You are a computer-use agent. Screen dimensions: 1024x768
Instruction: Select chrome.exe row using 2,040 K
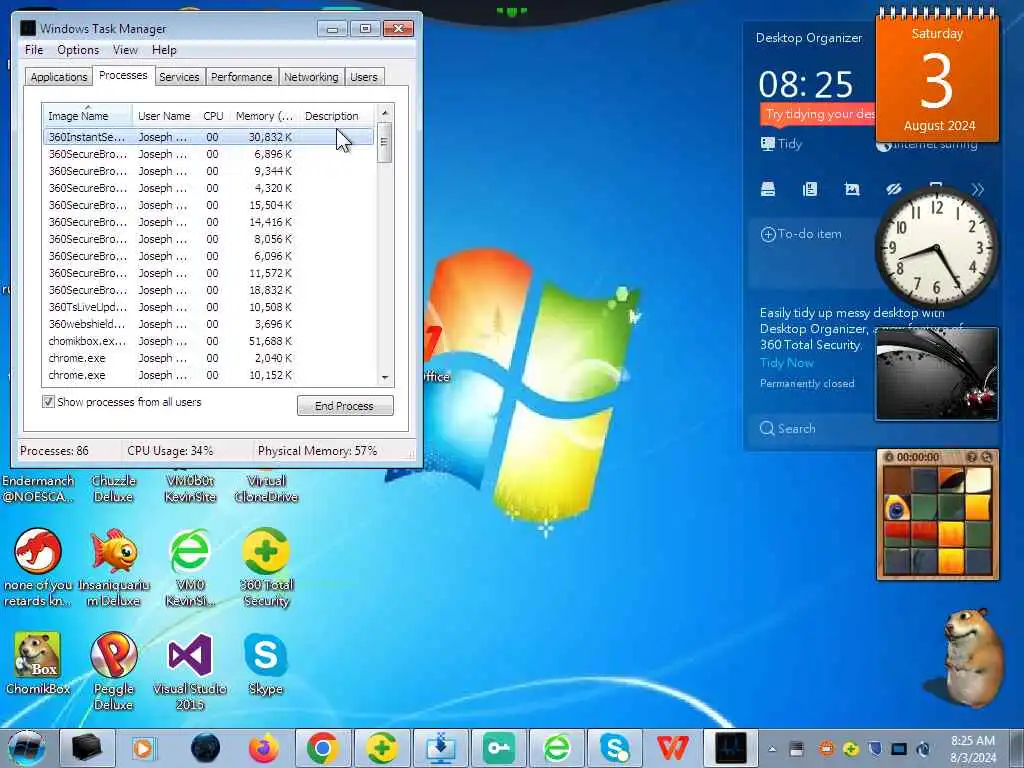[209, 358]
